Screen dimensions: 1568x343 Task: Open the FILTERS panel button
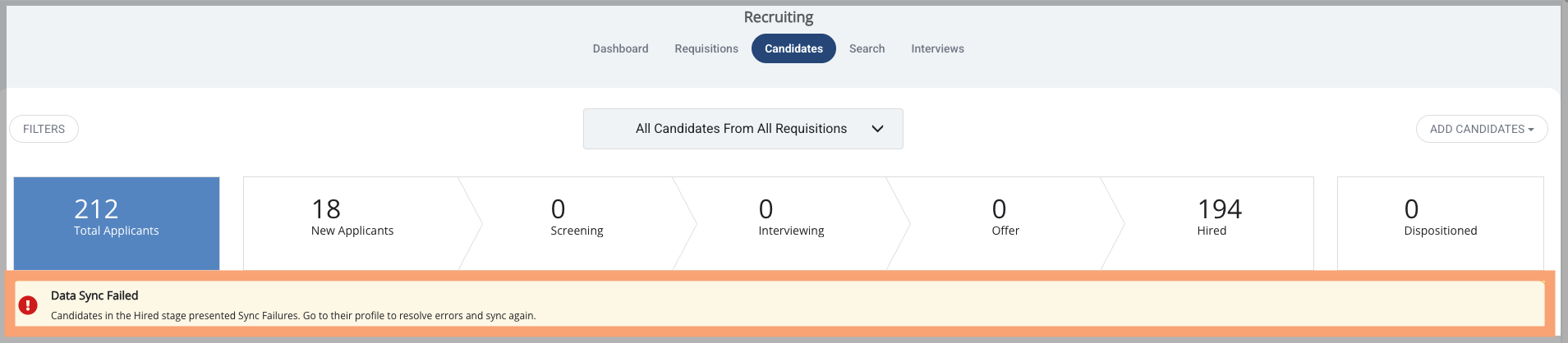pos(44,129)
